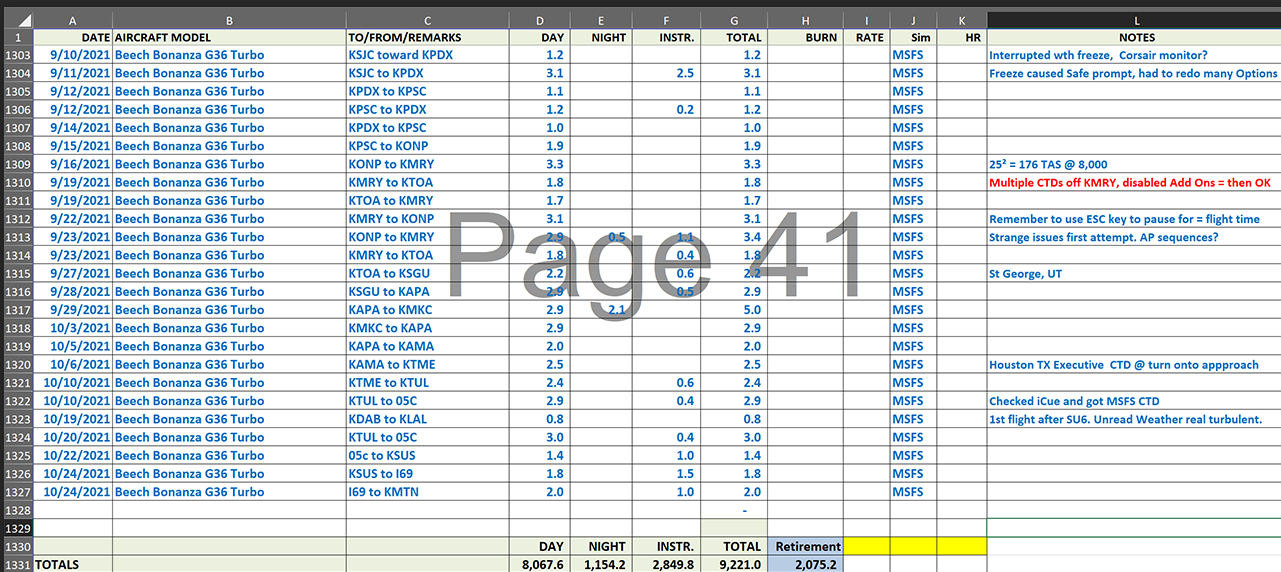Select the Retirement cell

tap(805, 546)
